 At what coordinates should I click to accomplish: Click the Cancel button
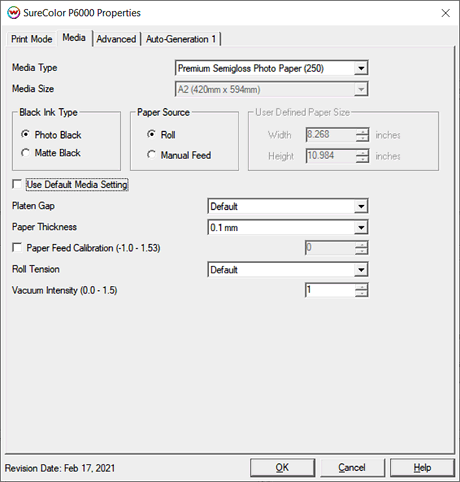pyautogui.click(x=352, y=468)
